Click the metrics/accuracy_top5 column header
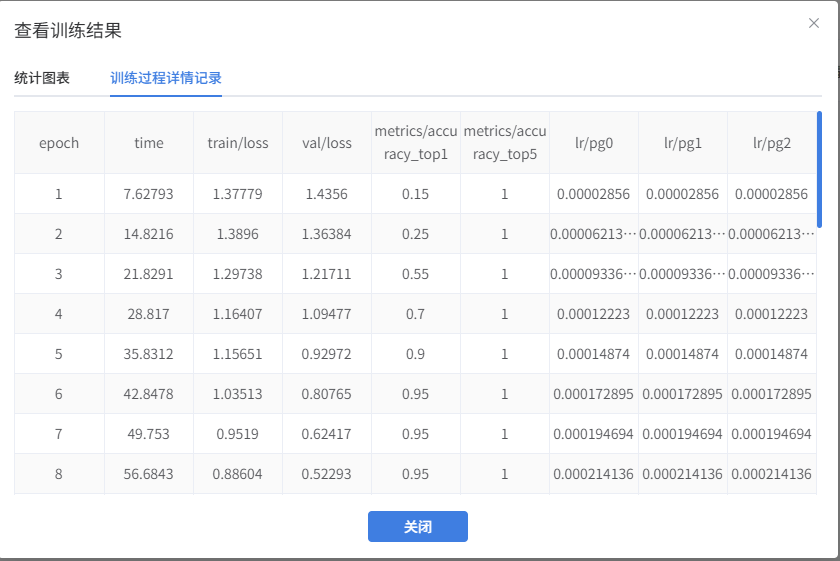Screen dimensions: 840x561 [505, 143]
